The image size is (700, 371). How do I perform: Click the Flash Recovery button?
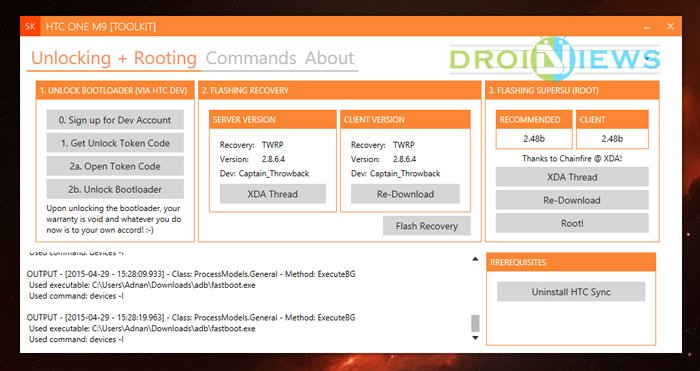coord(427,226)
